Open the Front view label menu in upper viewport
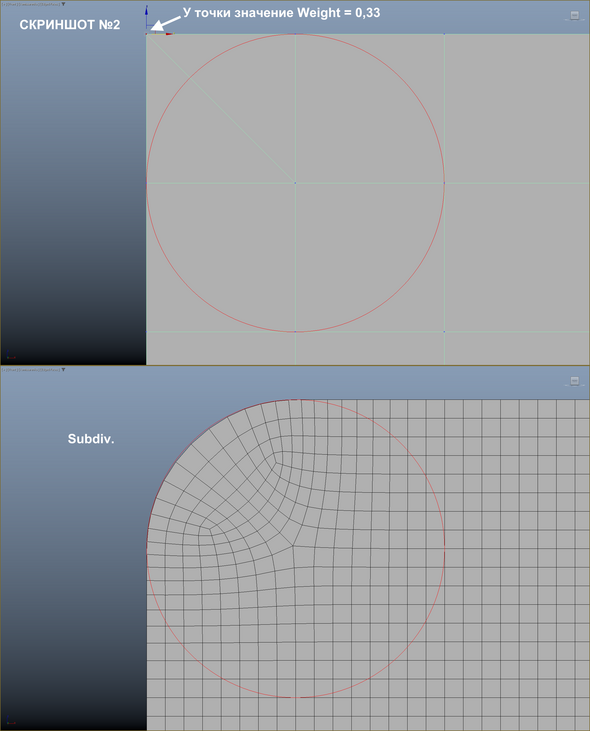This screenshot has height=731, width=590. coord(11,4)
